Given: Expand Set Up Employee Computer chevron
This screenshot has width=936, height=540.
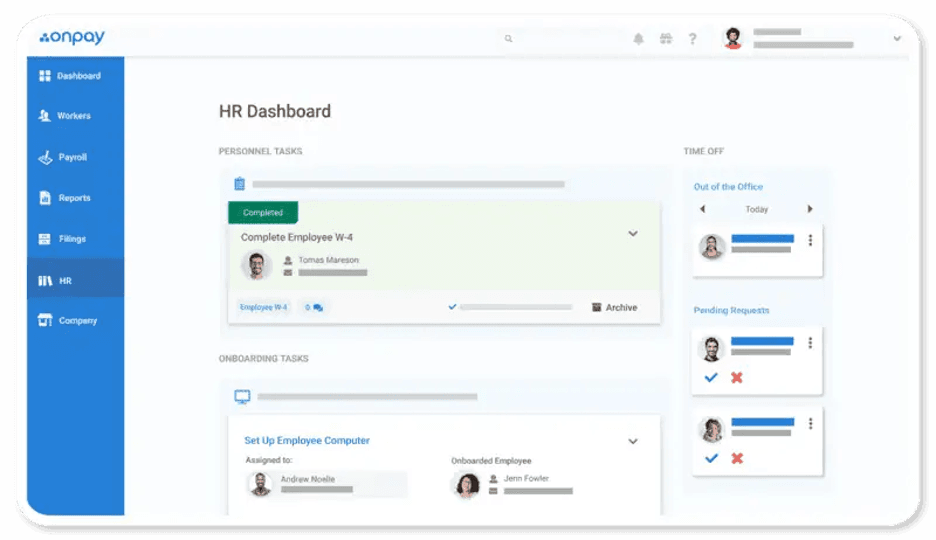Looking at the screenshot, I should click(x=633, y=442).
